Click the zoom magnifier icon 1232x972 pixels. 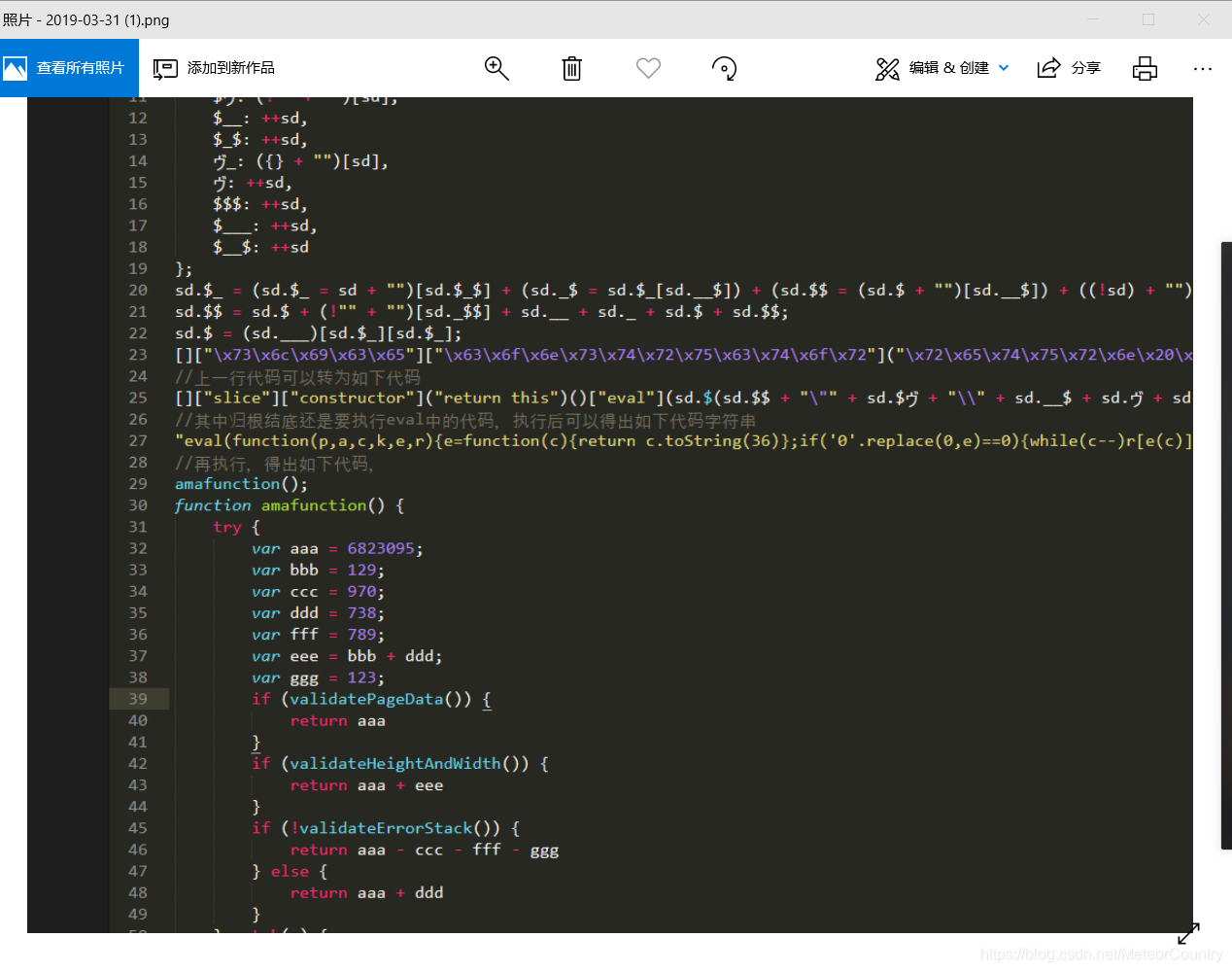[x=496, y=68]
